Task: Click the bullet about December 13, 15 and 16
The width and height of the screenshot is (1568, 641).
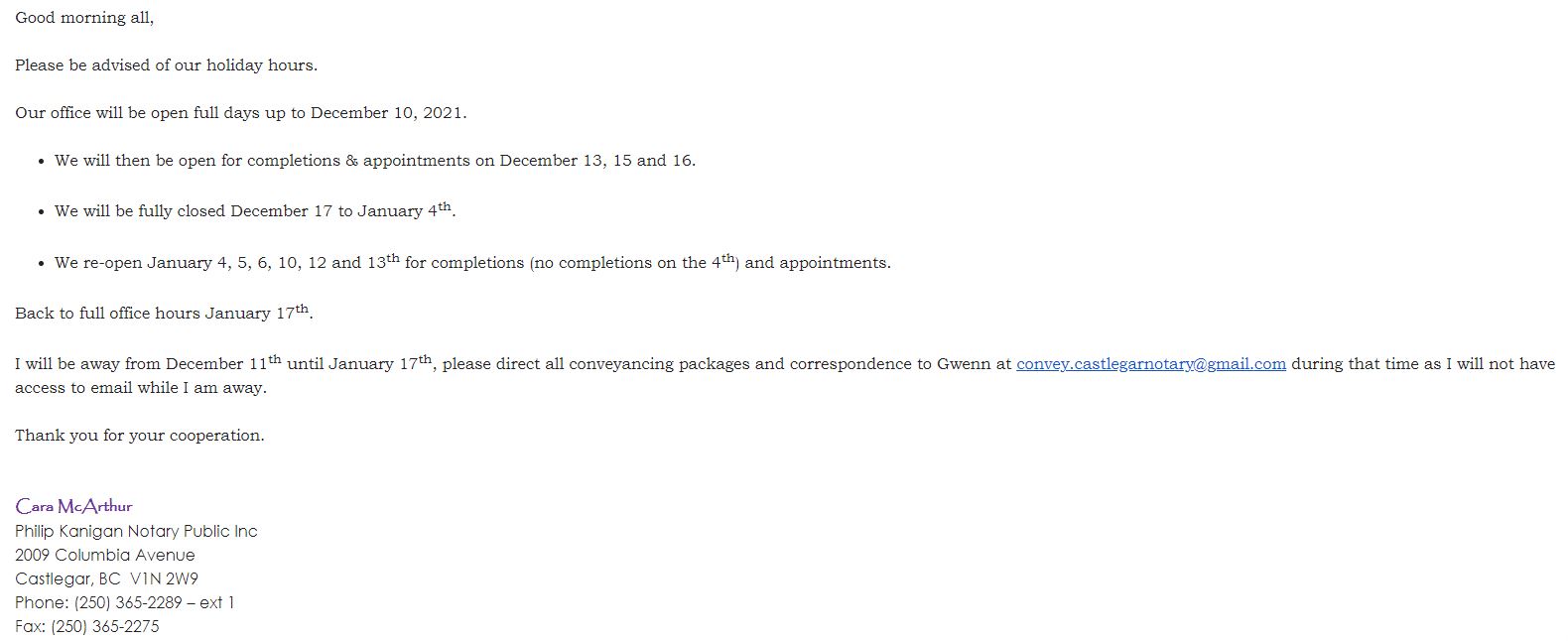Action: coord(375,161)
